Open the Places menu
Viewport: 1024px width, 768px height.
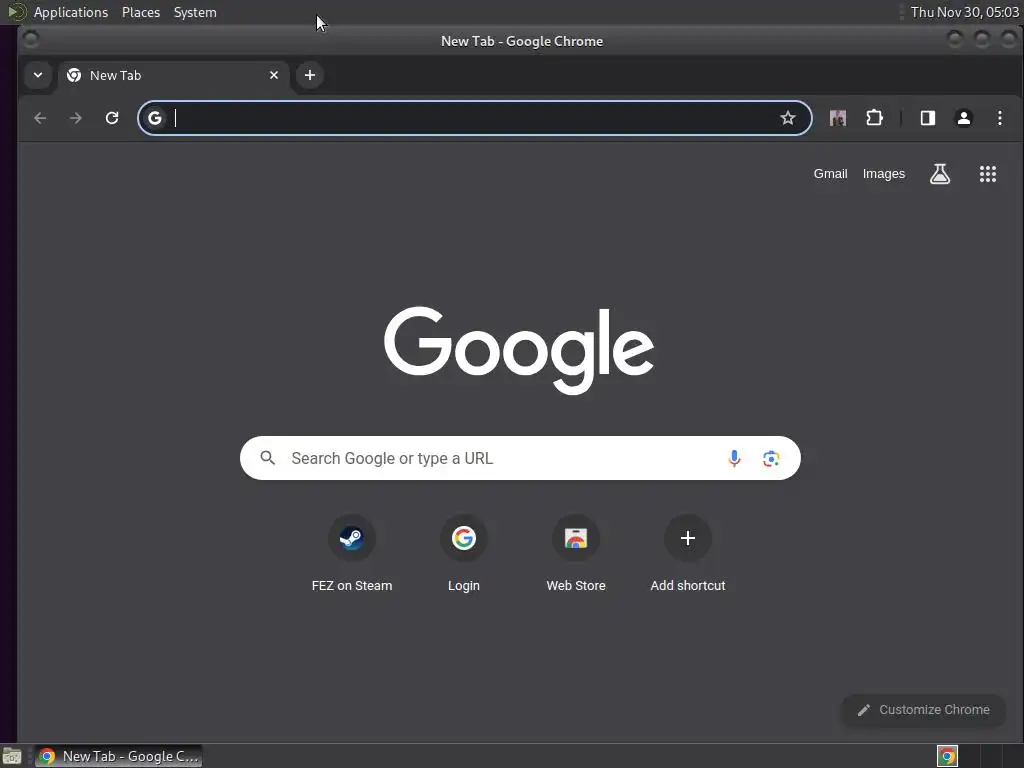[141, 12]
